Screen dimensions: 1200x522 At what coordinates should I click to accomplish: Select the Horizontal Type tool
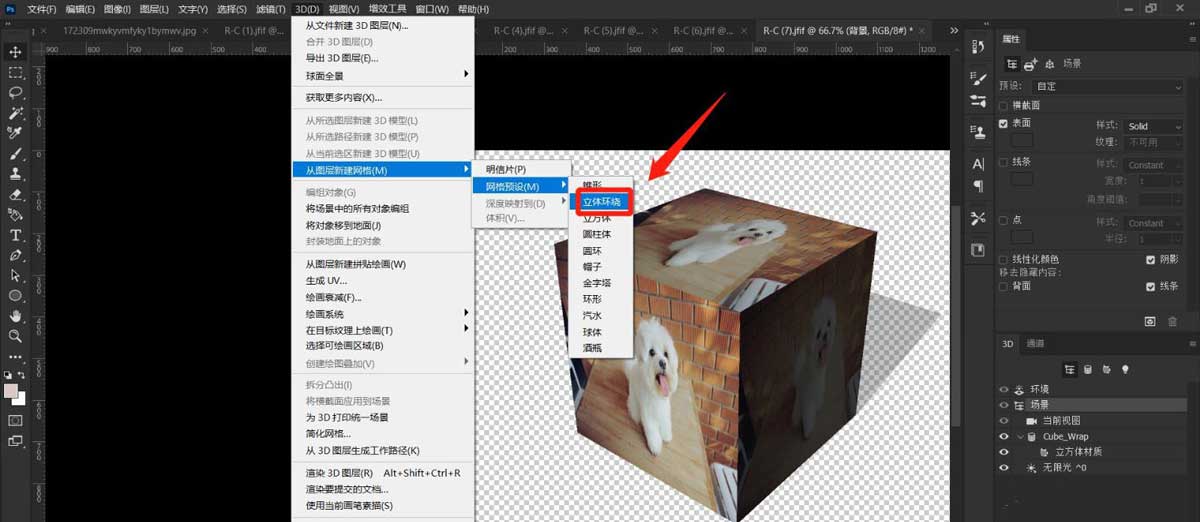[16, 236]
